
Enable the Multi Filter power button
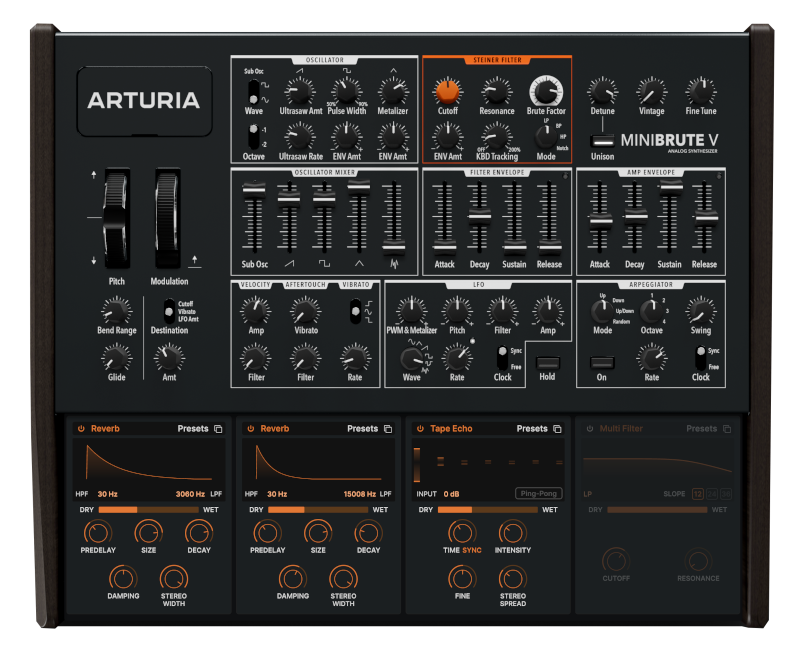(x=589, y=429)
